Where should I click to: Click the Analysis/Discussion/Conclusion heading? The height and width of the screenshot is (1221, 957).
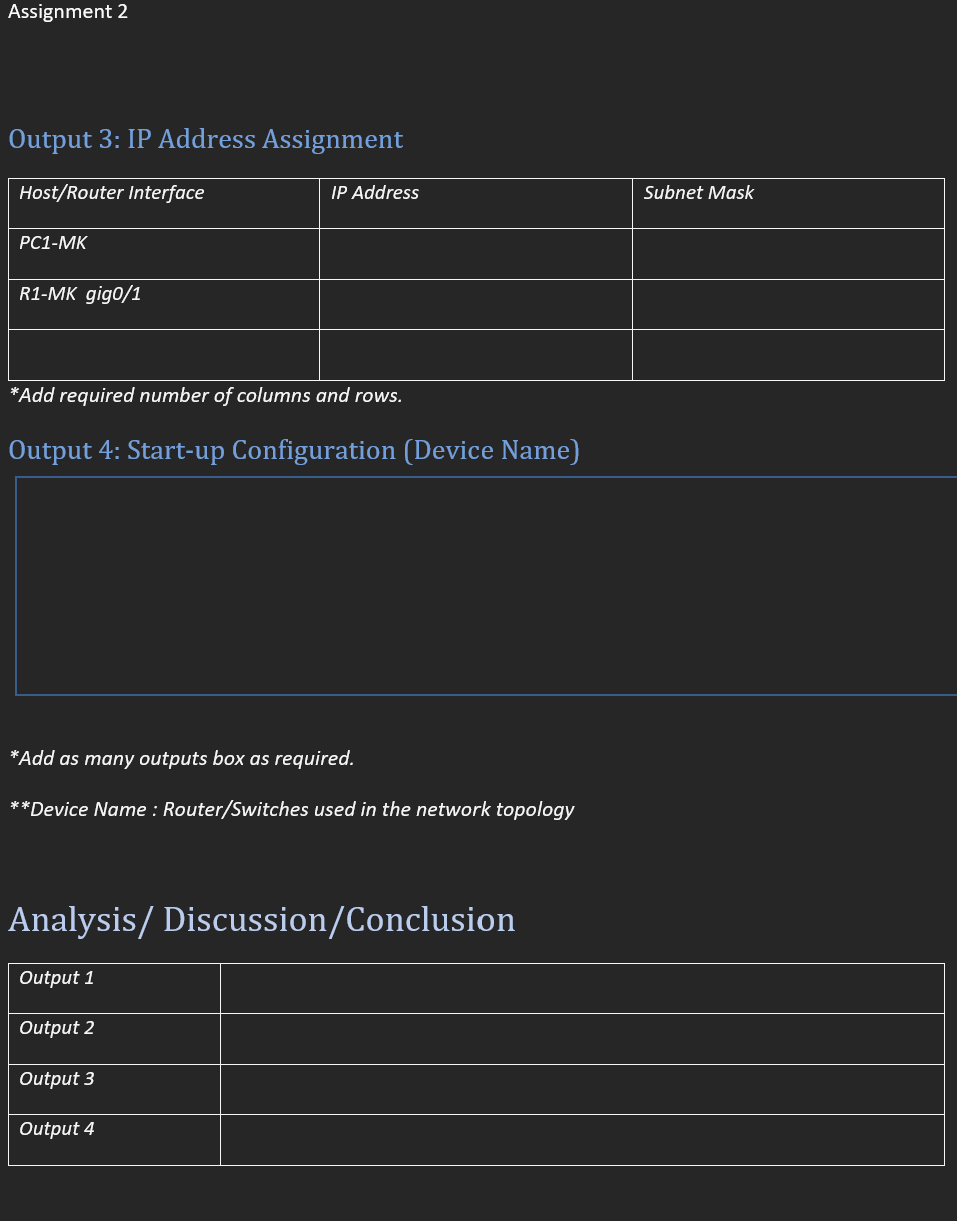coord(261,919)
